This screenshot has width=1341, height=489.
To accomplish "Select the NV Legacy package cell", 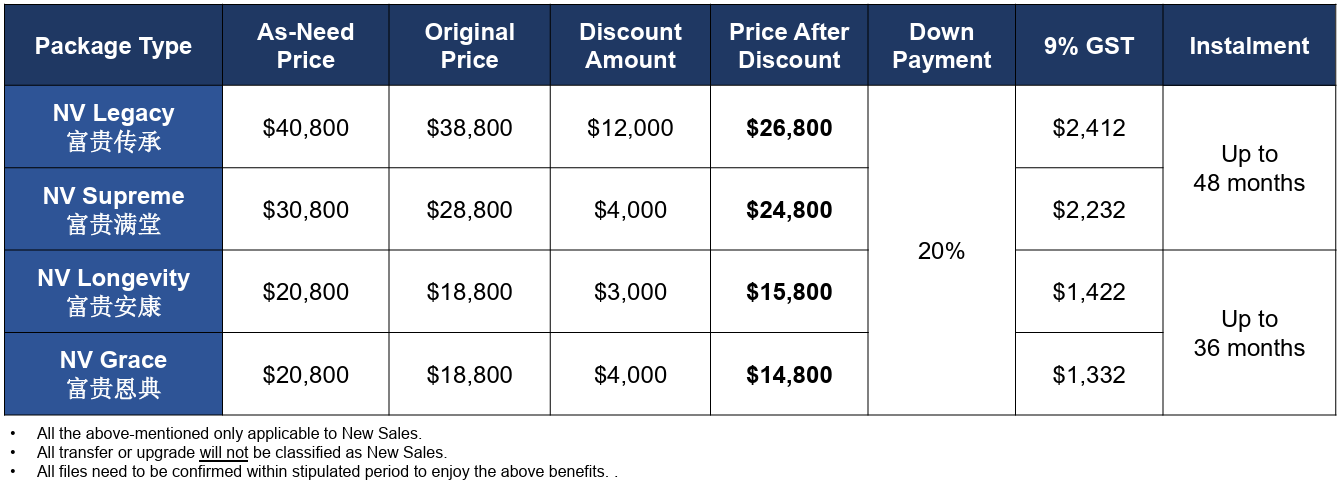I will [x=113, y=127].
